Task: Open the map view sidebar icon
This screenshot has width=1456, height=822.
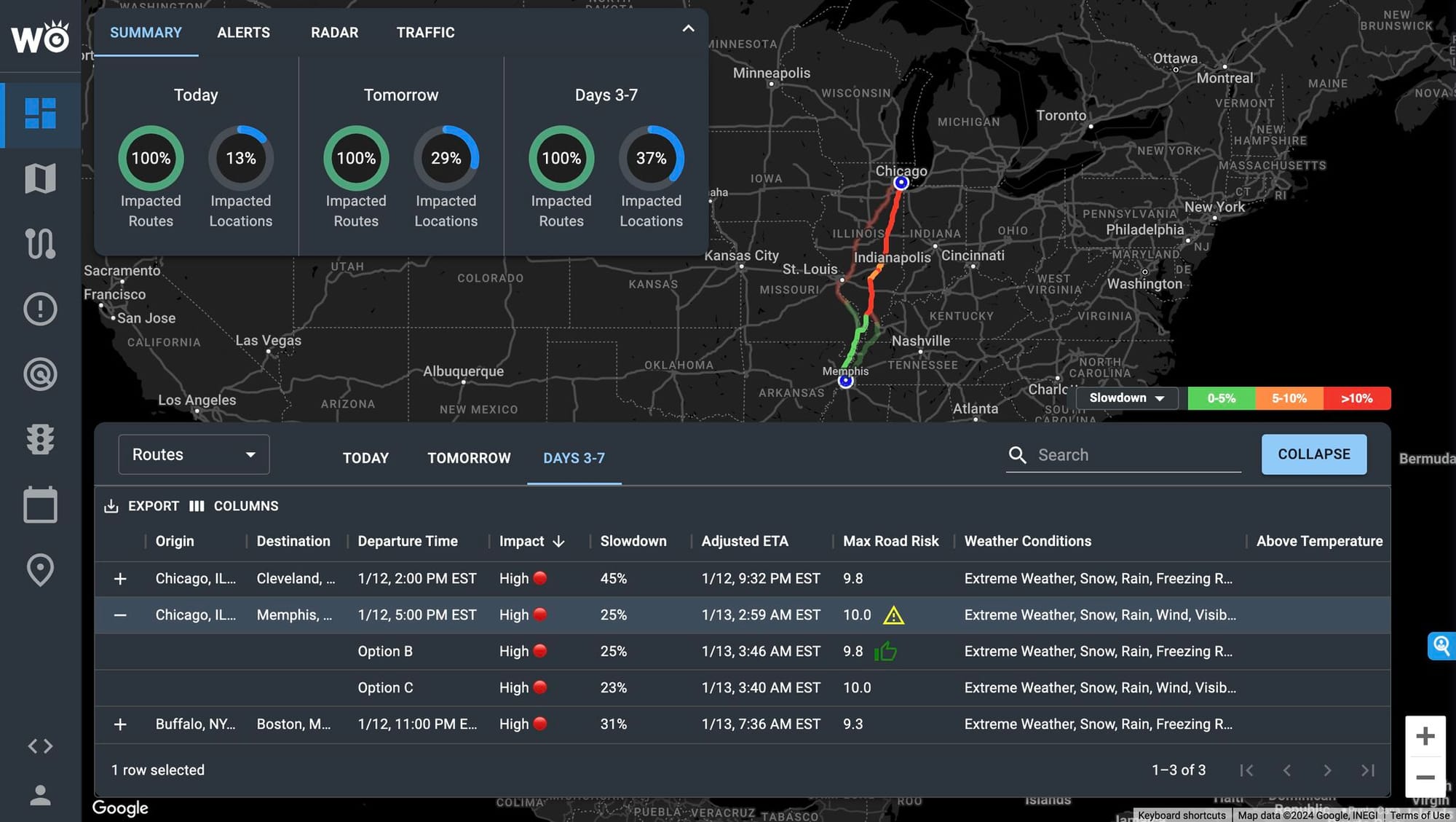Action: click(40, 178)
